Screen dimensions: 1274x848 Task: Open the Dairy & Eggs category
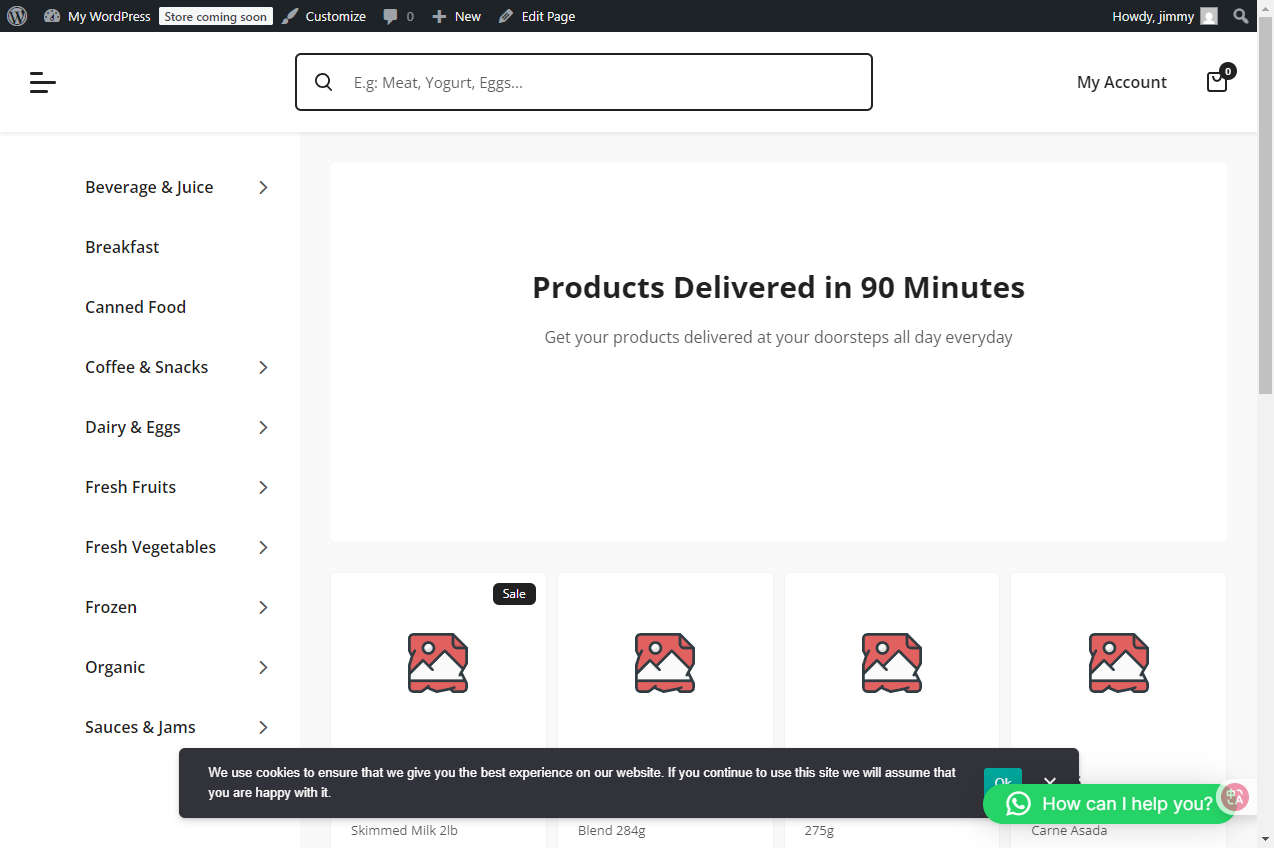pos(133,427)
